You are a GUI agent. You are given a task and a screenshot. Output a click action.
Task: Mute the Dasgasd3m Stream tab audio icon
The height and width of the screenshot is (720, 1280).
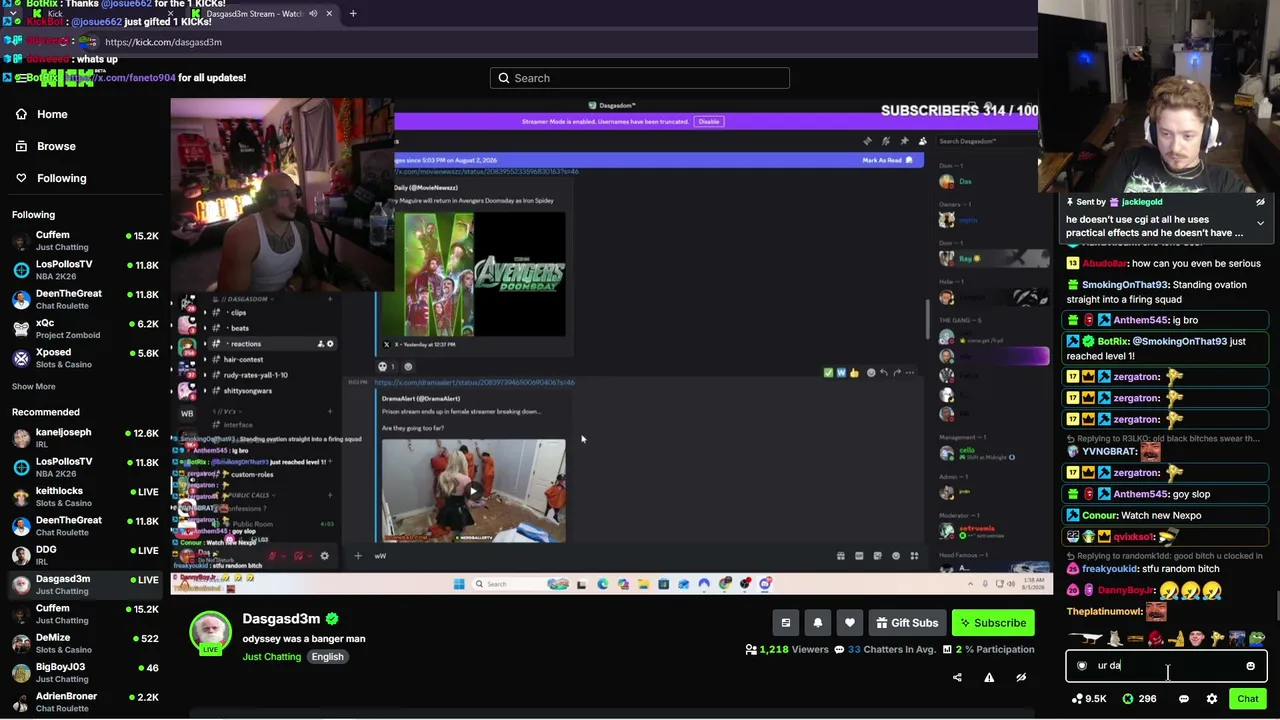[313, 14]
